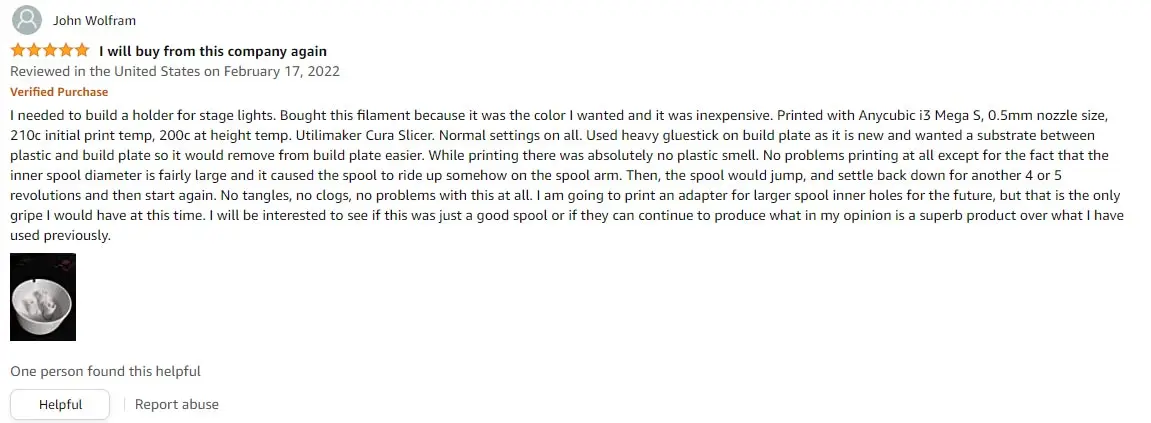Open the reviewer name John Wolfram
1151x423 pixels.
click(94, 21)
